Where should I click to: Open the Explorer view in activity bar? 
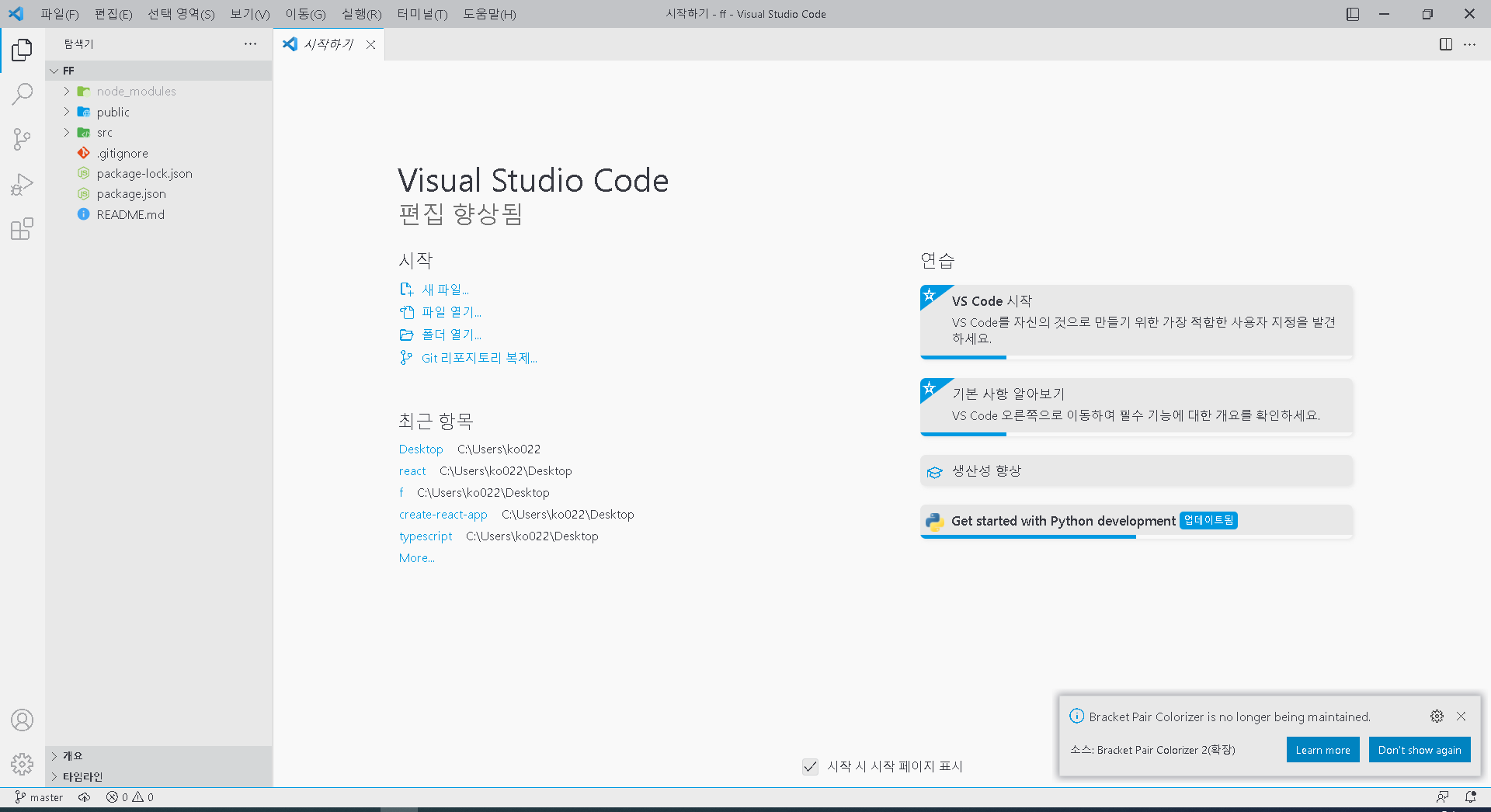pos(22,50)
